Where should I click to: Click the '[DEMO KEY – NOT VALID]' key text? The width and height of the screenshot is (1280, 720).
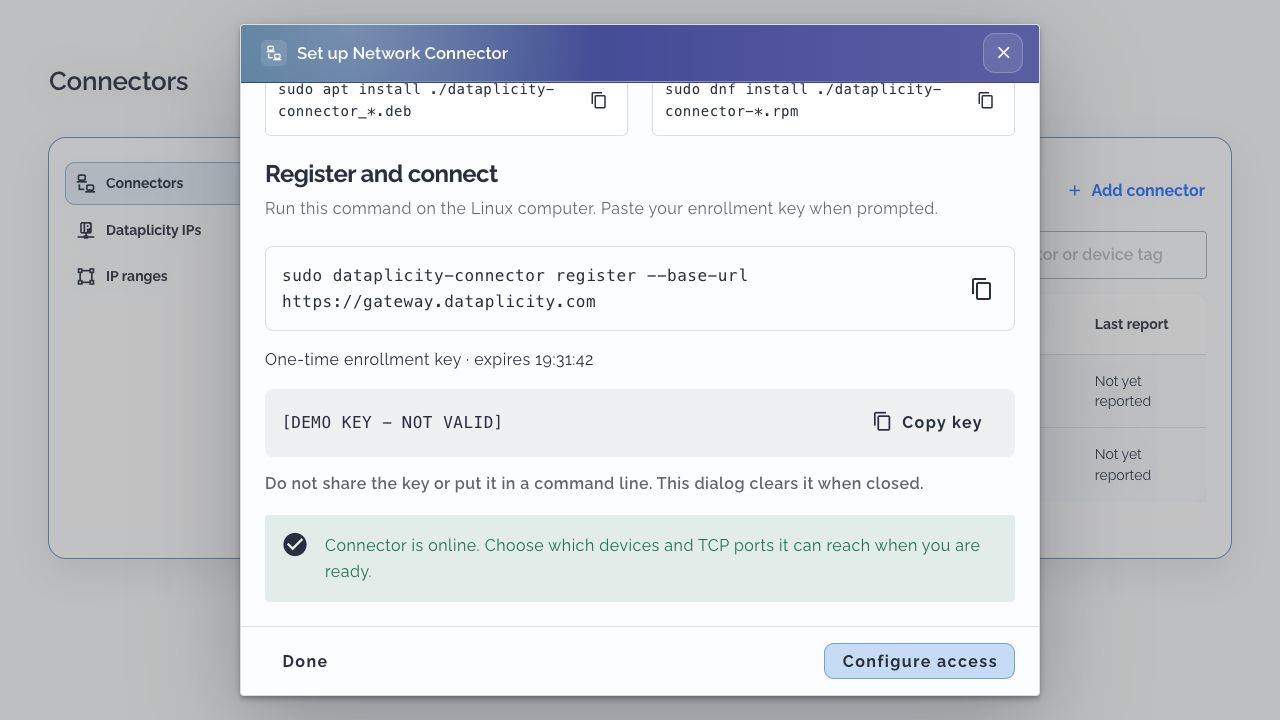point(392,422)
